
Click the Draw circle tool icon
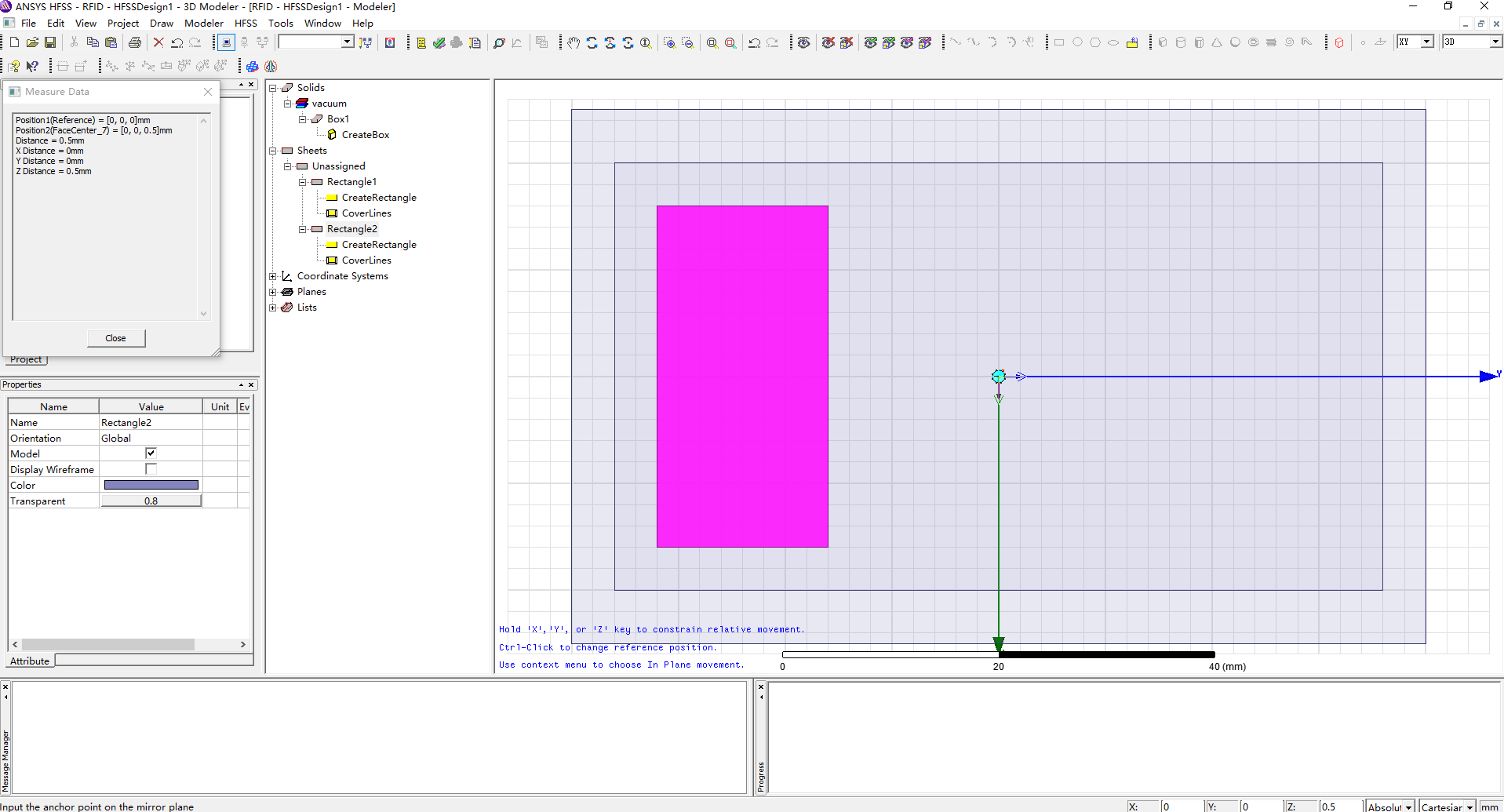point(1077,42)
